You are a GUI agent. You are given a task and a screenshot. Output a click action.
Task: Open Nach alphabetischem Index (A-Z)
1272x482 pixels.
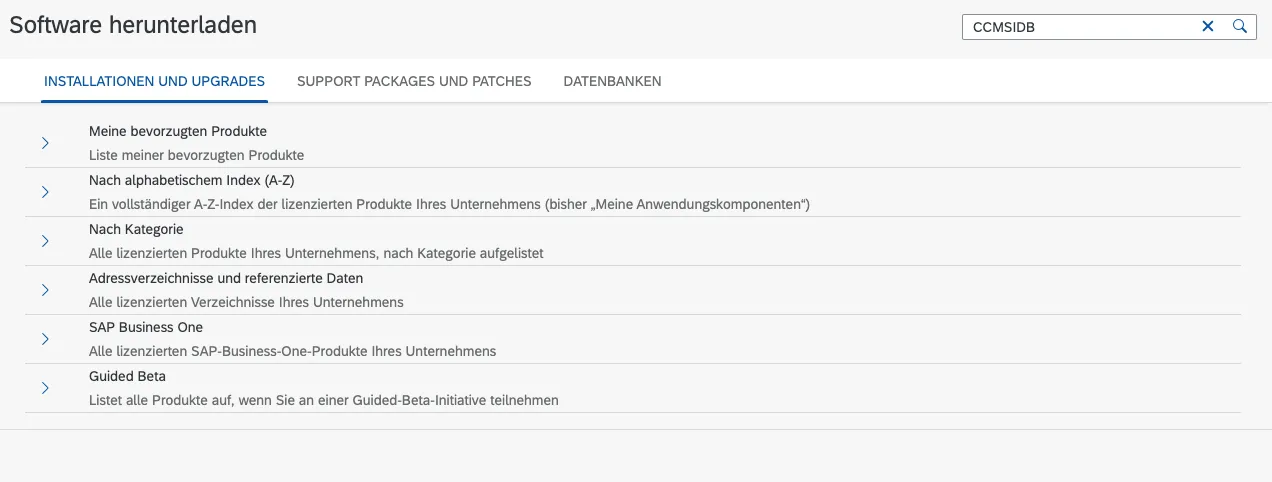click(191, 180)
